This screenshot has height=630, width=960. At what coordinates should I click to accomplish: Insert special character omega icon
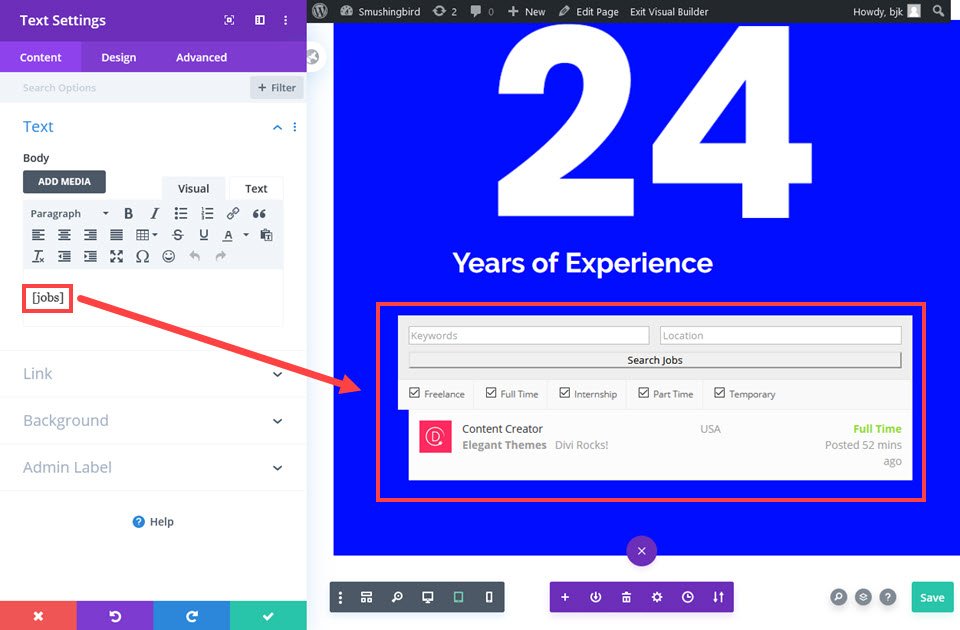(x=142, y=257)
